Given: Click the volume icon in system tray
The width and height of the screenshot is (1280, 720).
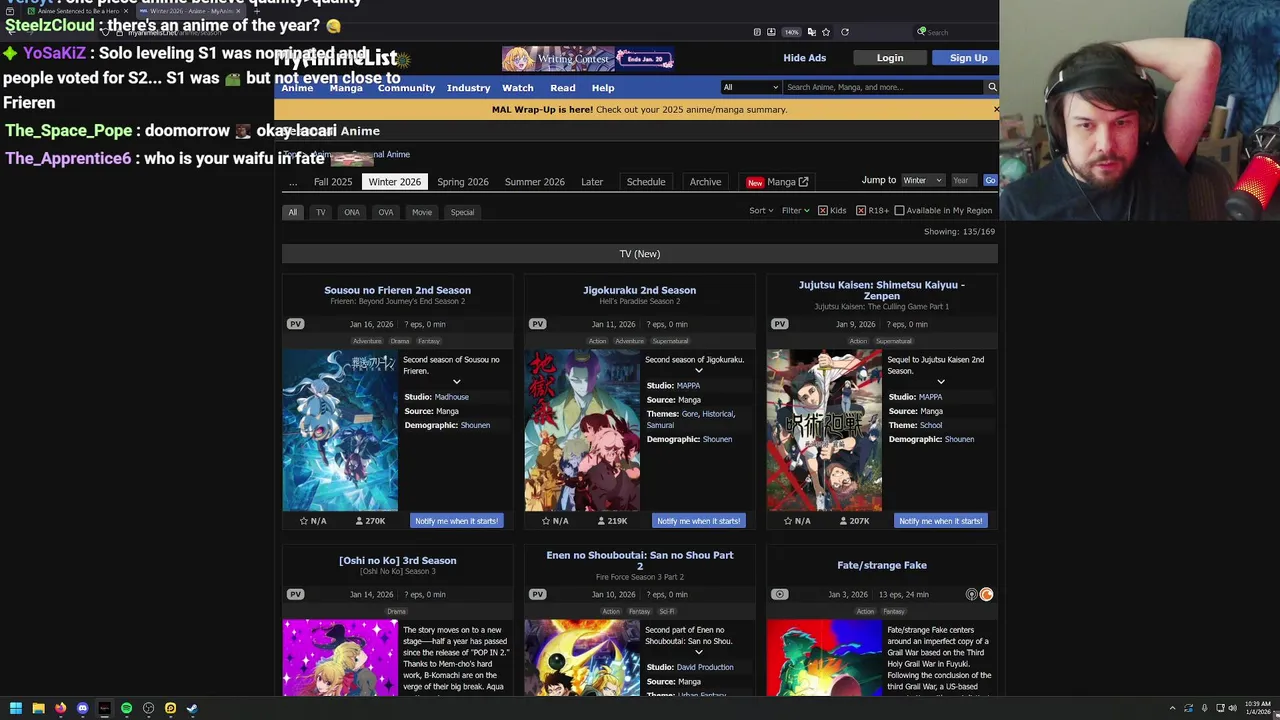Looking at the screenshot, I should coord(1232,708).
